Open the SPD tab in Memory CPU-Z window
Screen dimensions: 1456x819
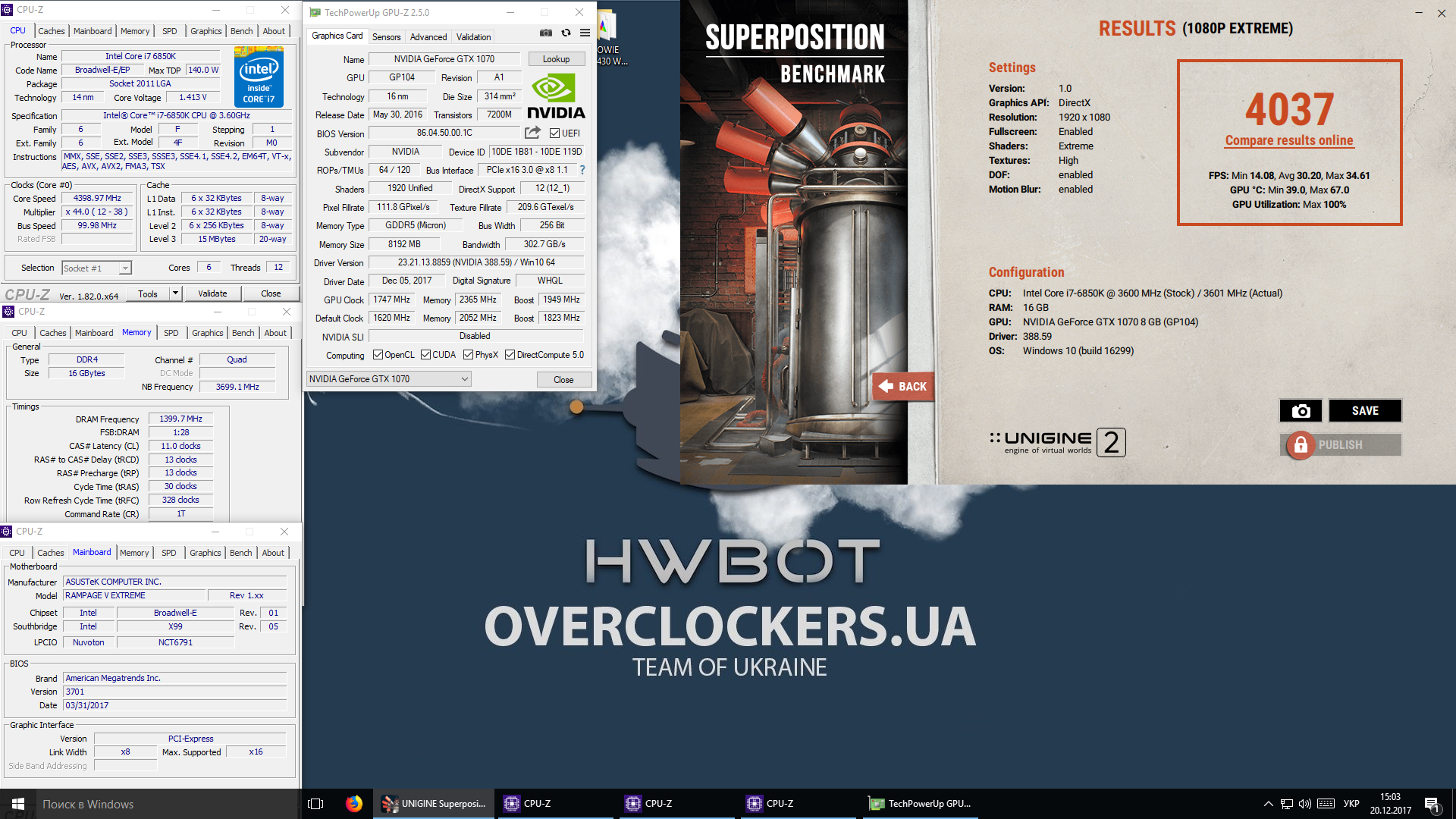pyautogui.click(x=171, y=333)
